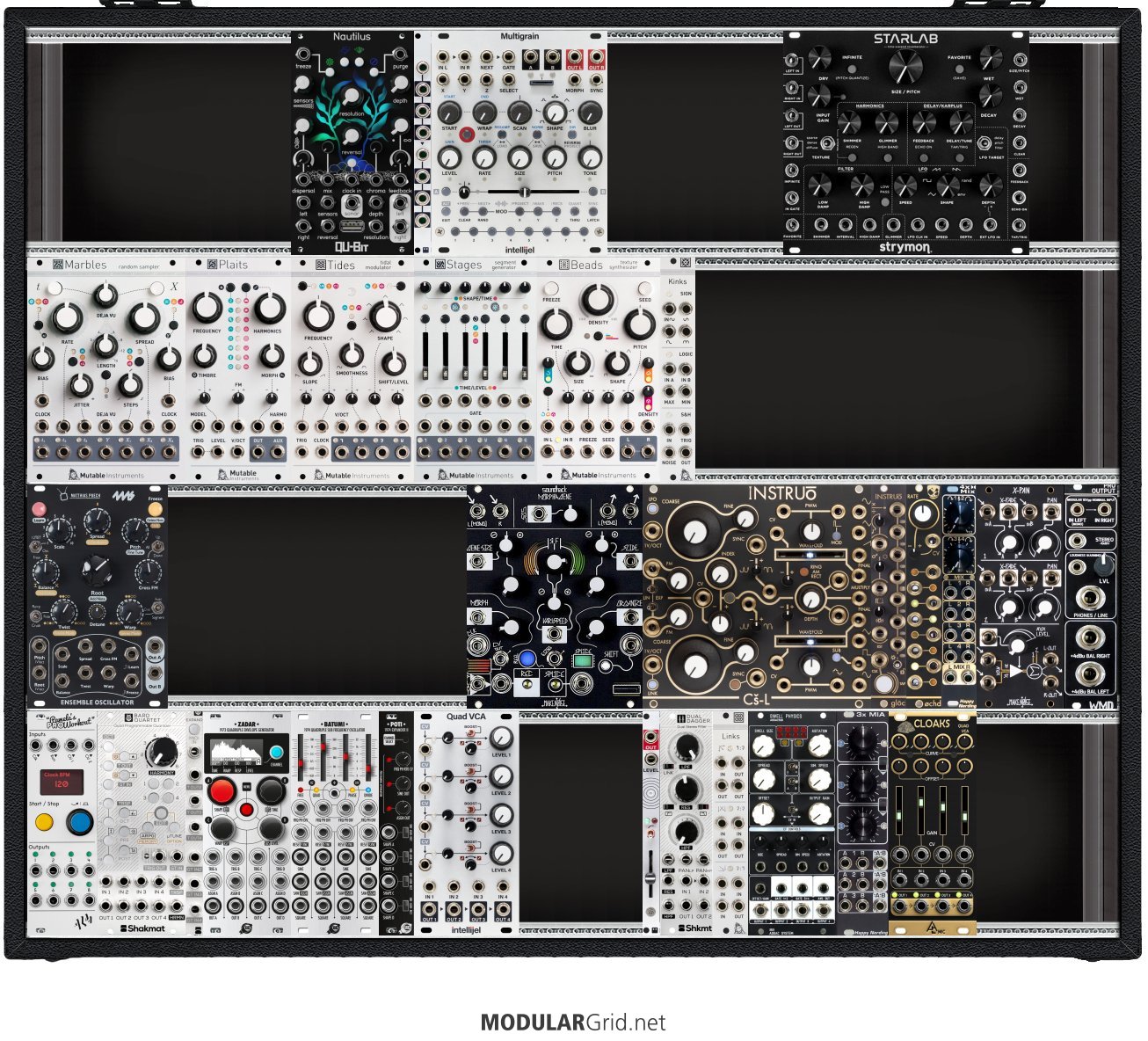Click the Tone knob on Multigrain
Image resolution: width=1148 pixels, height=1041 pixels.
click(590, 157)
